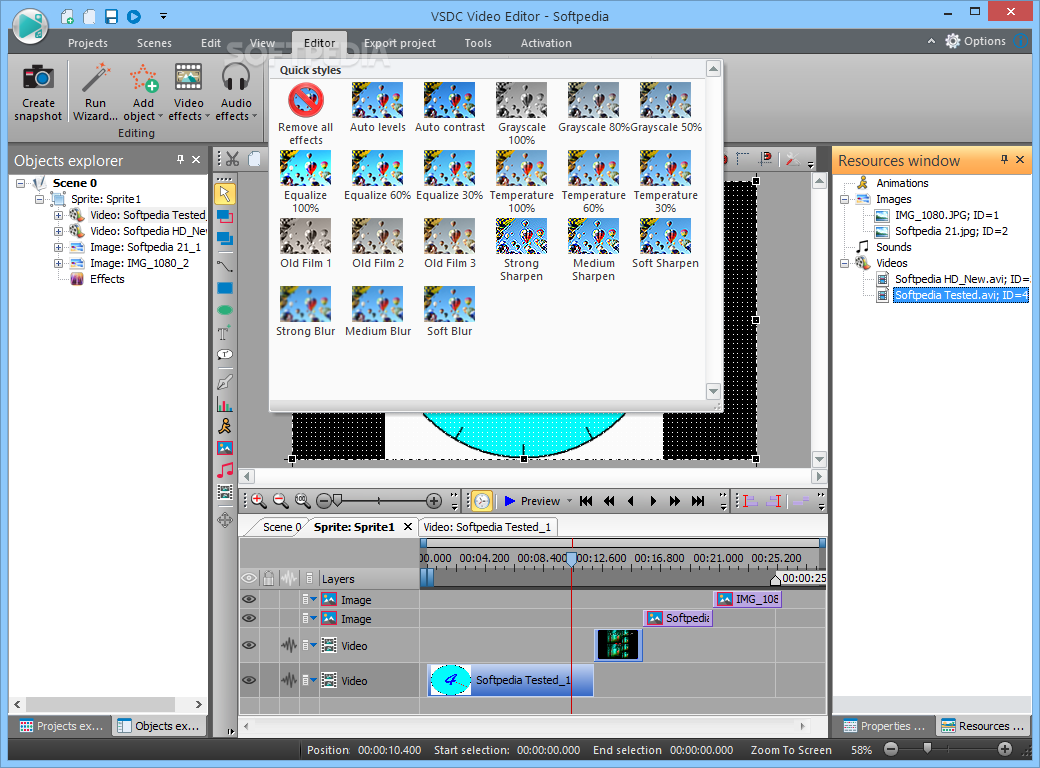The height and width of the screenshot is (768, 1040).
Task: Open the Export project tab
Action: pyautogui.click(x=400, y=43)
